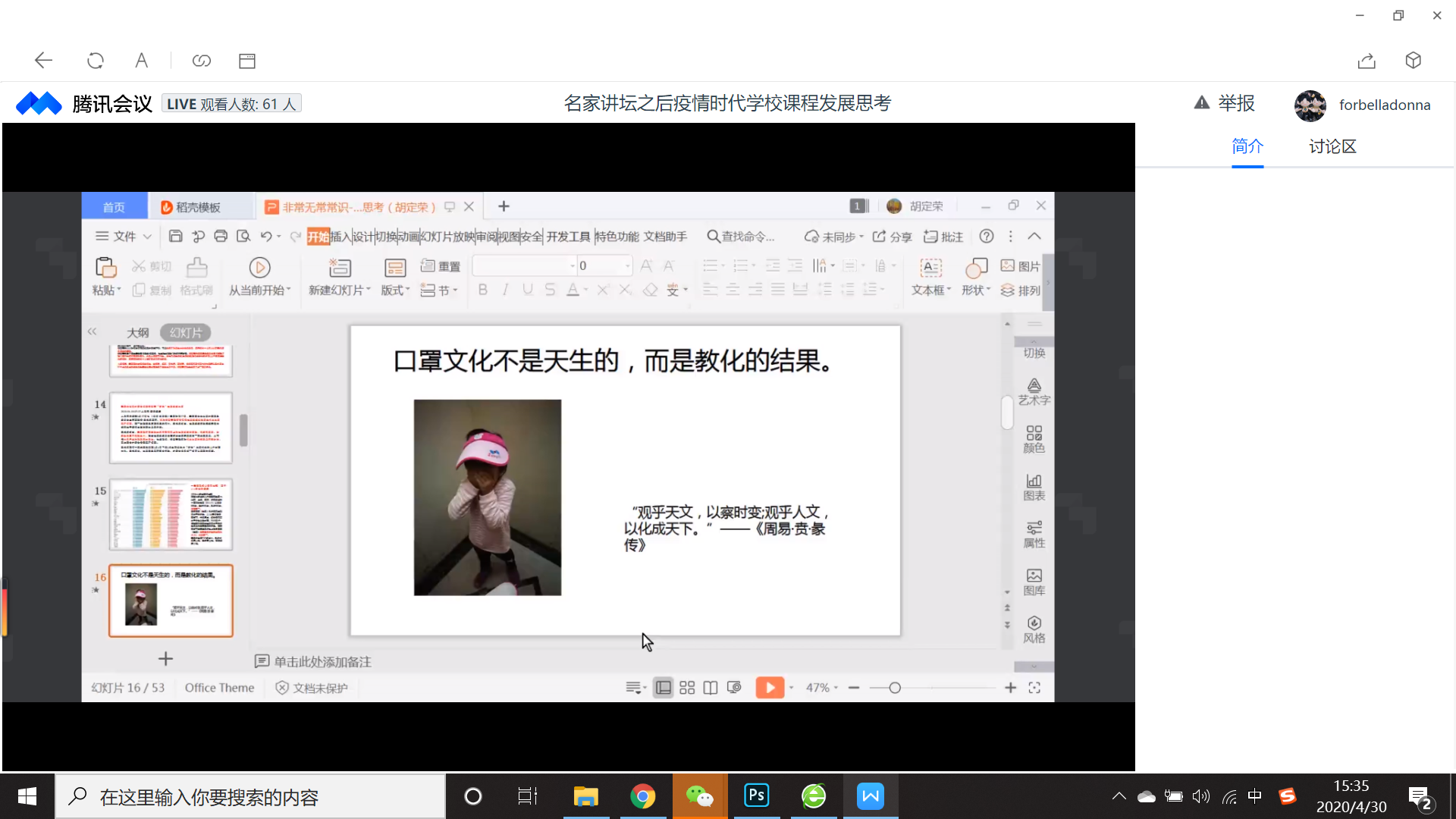The width and height of the screenshot is (1456, 819).
Task: Toggle bold formatting in the ribbon
Action: [482, 290]
